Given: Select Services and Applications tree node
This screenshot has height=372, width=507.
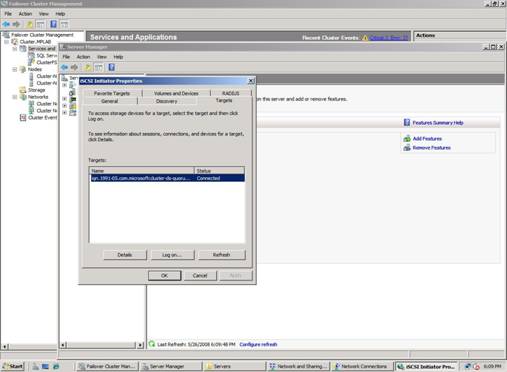Looking at the screenshot, I should (42, 49).
